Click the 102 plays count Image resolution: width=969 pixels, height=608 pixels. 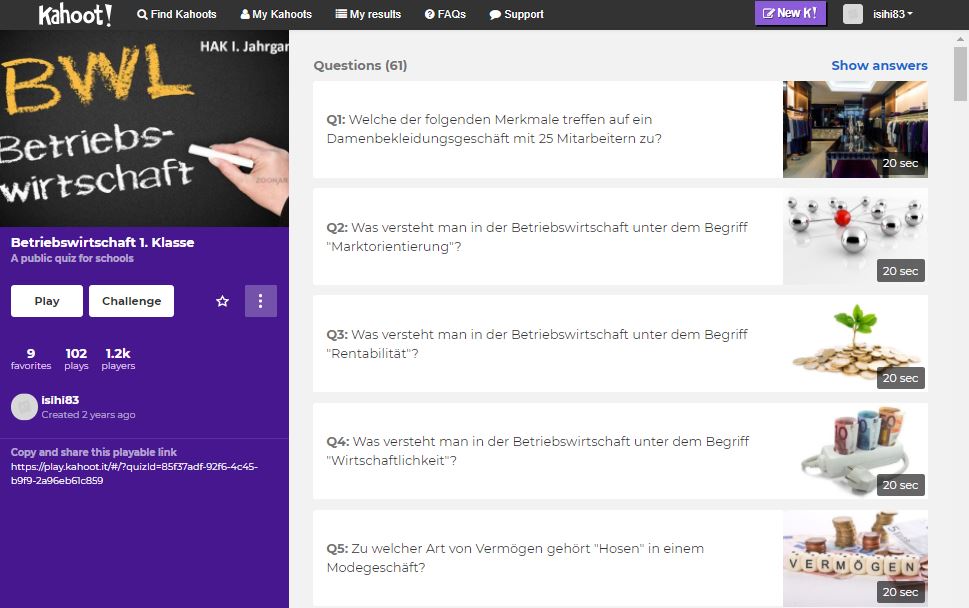pos(76,358)
